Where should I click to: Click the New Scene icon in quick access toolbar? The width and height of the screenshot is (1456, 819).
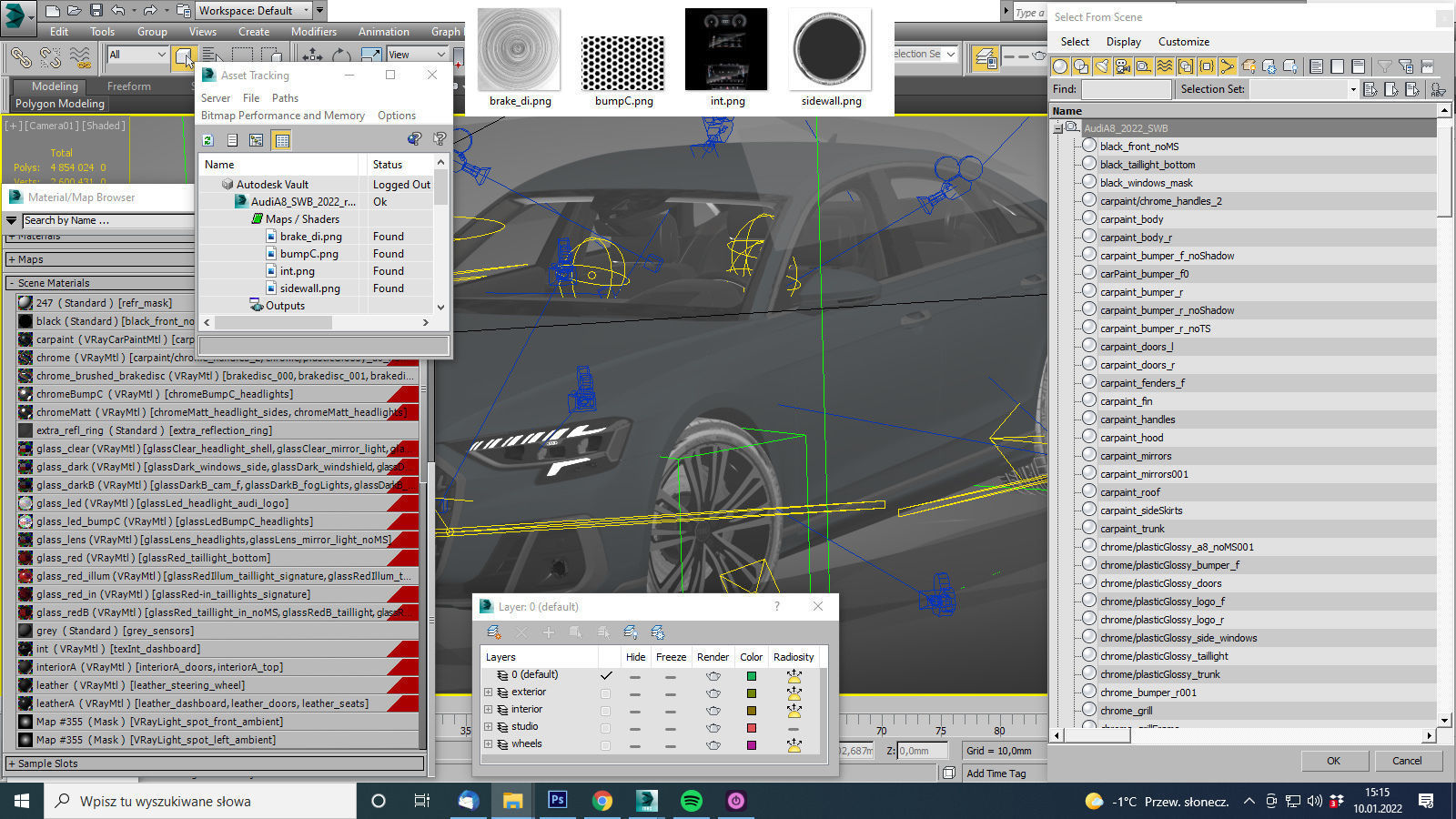tap(52, 11)
